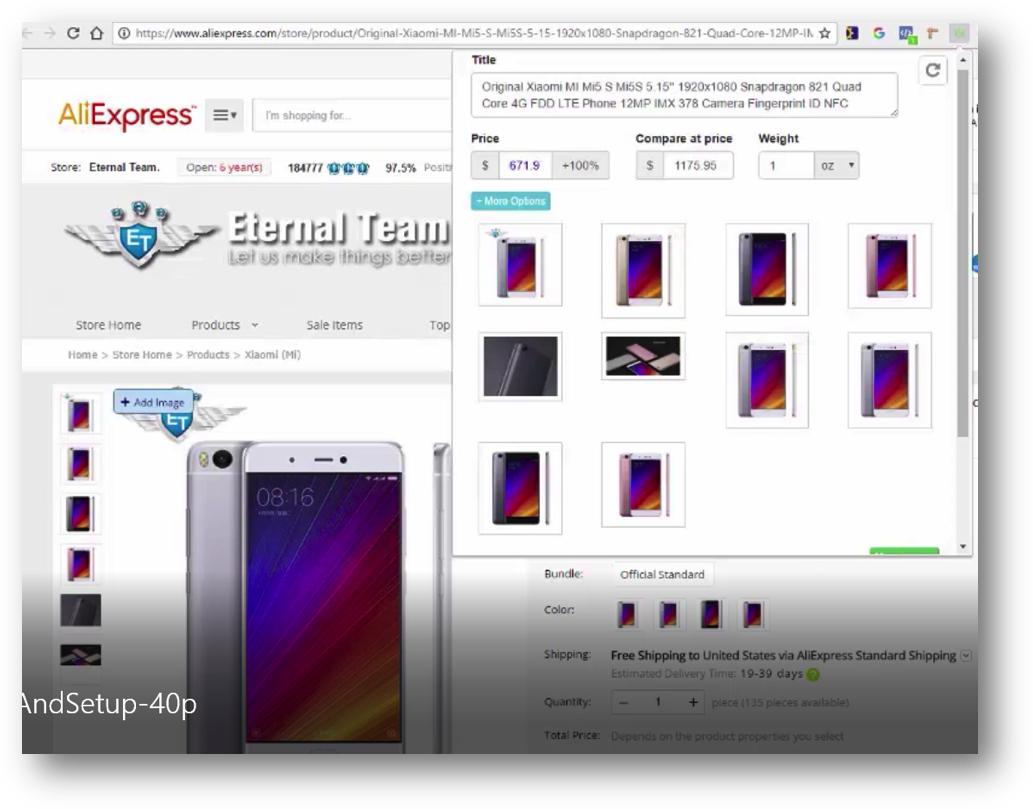
Task: Click the refresh icon in the extension popup
Action: [932, 70]
